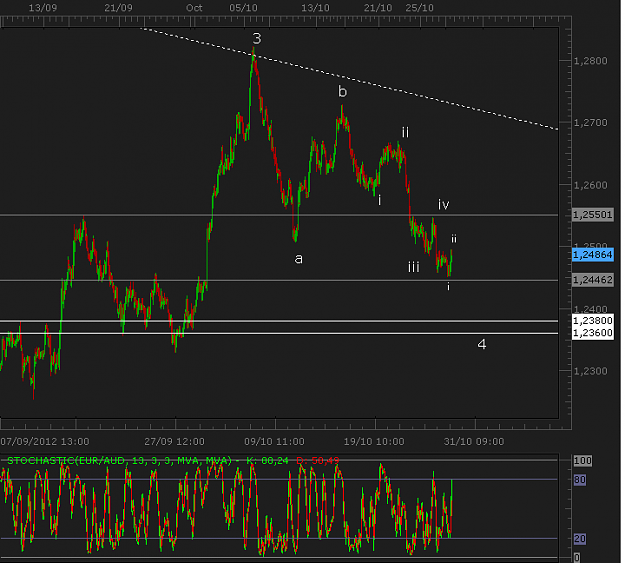This screenshot has height=563, width=625.
Task: Click the wave label iii
Action: point(414,267)
